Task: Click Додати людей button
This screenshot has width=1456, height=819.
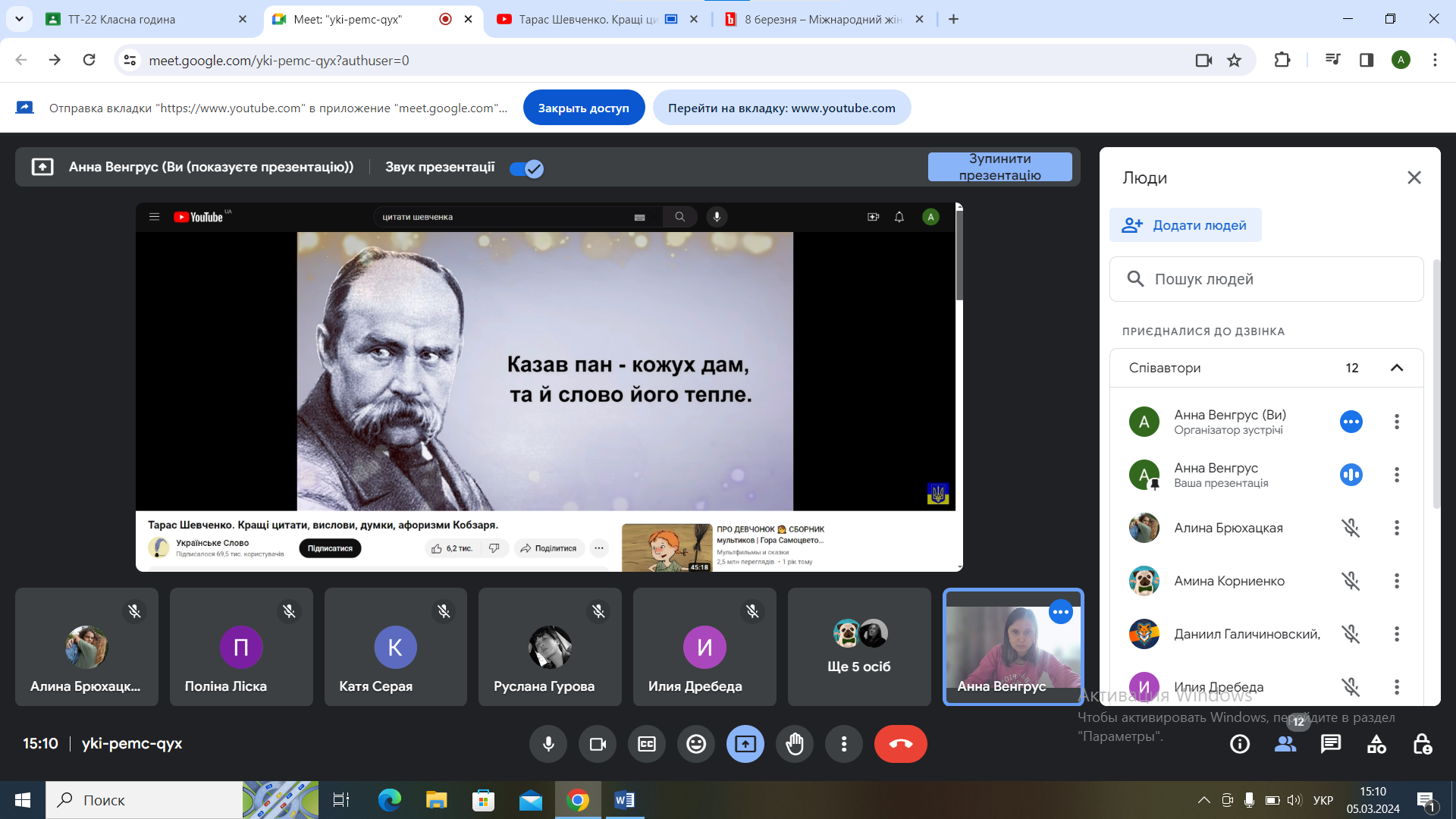Action: [x=1185, y=225]
